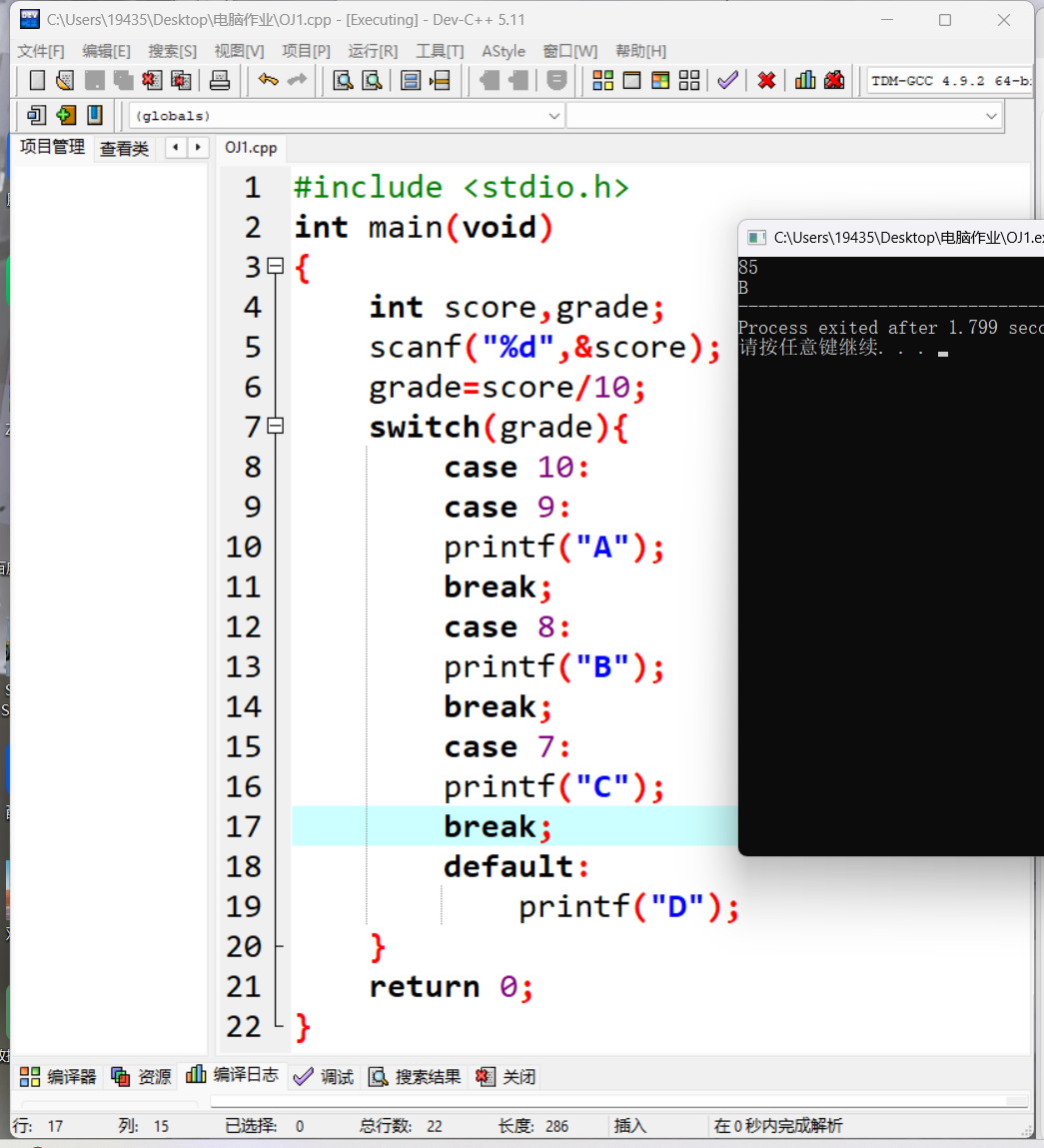1044x1148 pixels.
Task: Switch to the 项目管理 panel tab
Action: [x=52, y=147]
